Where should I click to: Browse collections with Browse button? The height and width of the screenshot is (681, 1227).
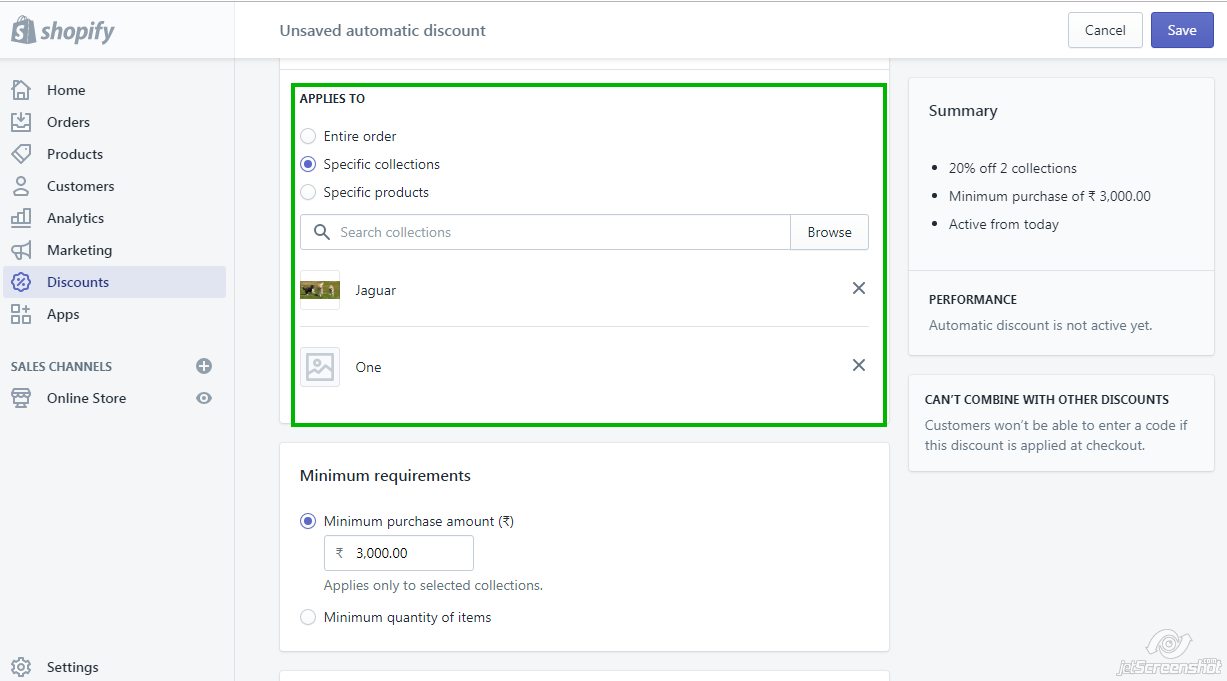point(829,232)
